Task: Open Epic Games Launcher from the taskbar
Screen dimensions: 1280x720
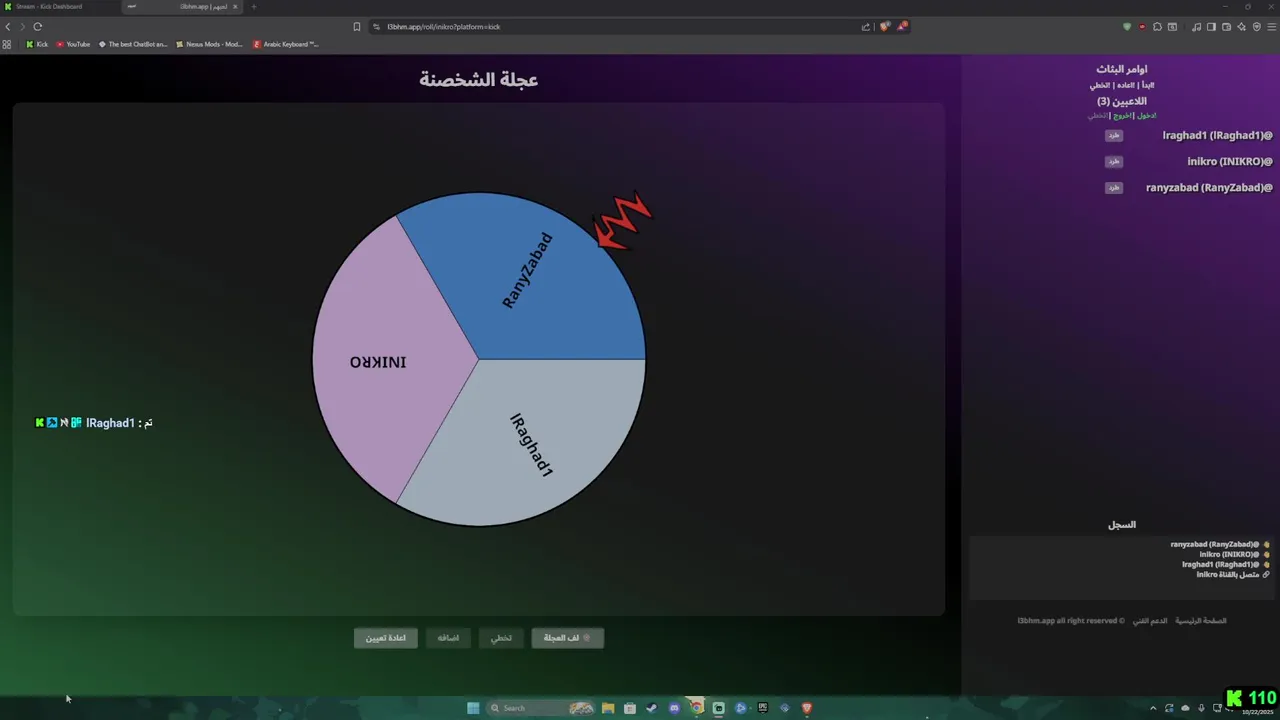Action: coord(762,708)
